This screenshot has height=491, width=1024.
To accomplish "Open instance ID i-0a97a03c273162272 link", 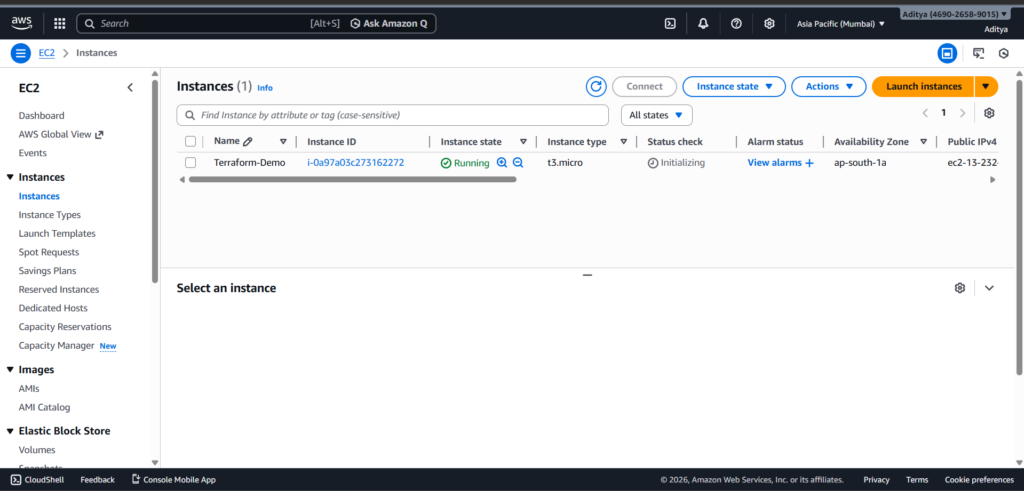I will [x=355, y=163].
